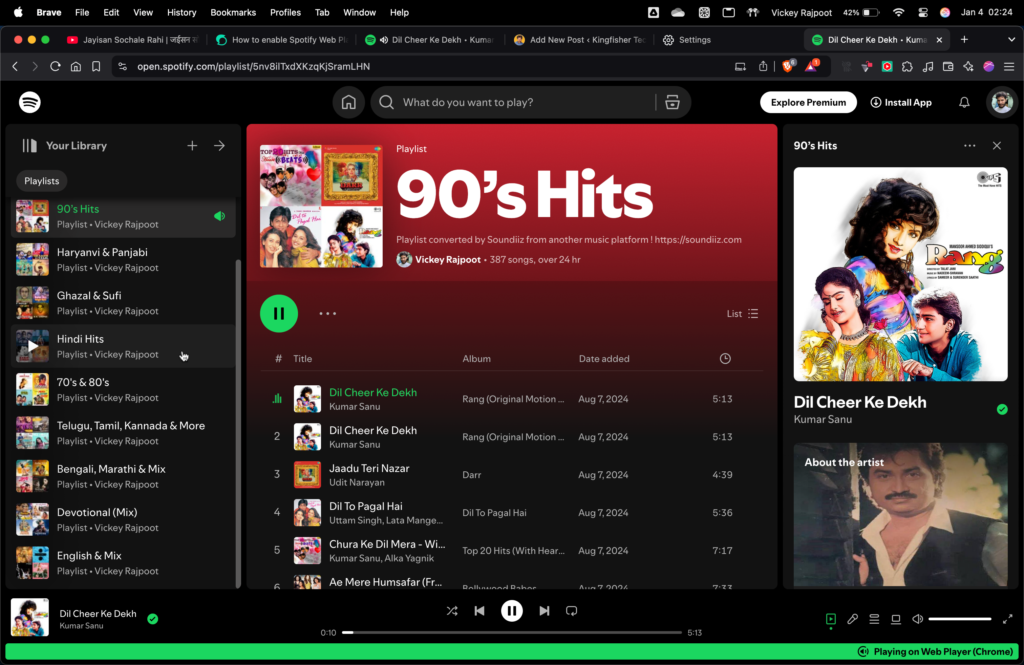The height and width of the screenshot is (665, 1024).
Task: Toggle saved checkmark in now playing panel
Action: tap(1002, 410)
